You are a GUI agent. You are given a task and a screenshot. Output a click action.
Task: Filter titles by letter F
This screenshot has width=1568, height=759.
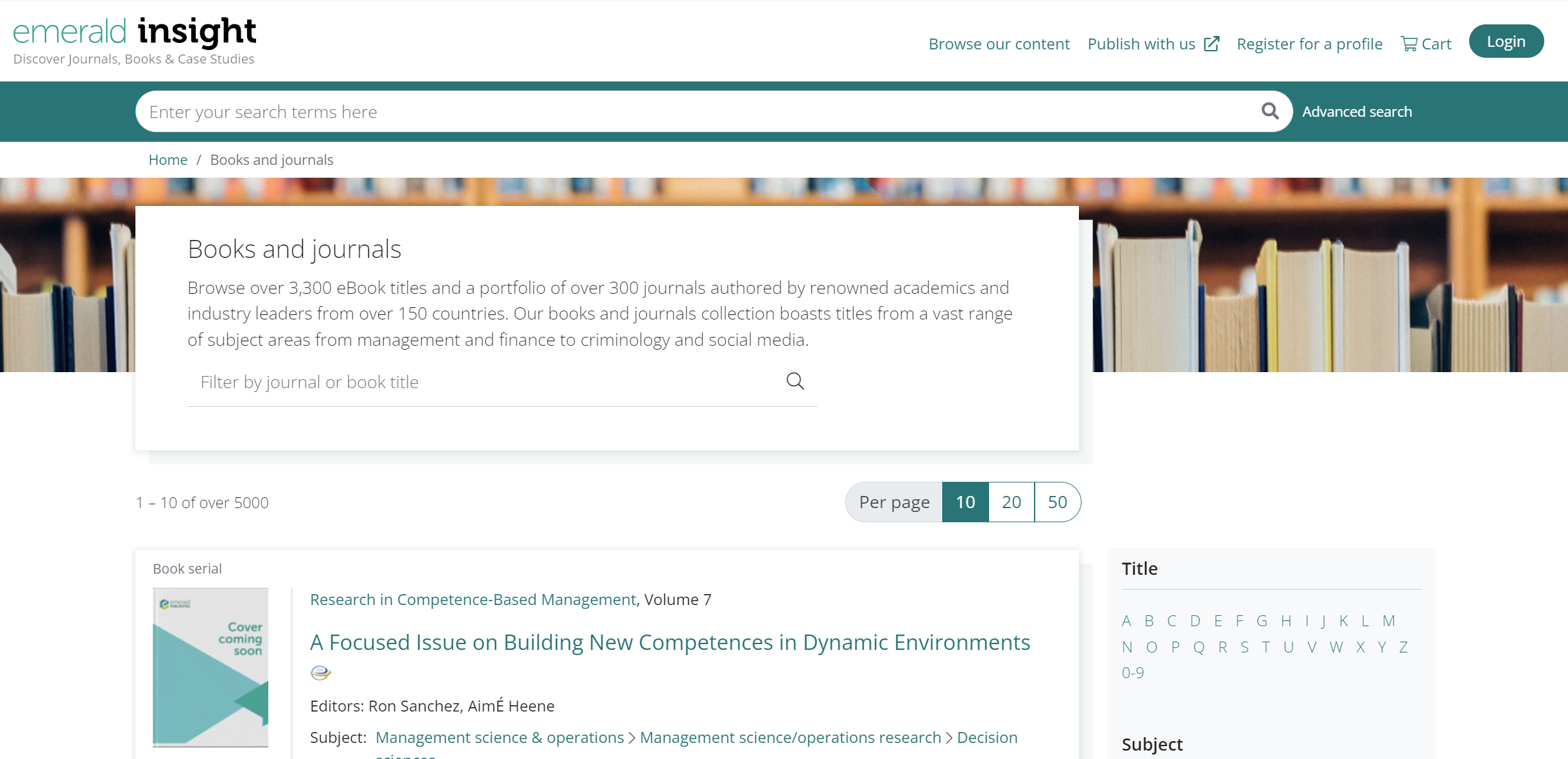point(1239,621)
